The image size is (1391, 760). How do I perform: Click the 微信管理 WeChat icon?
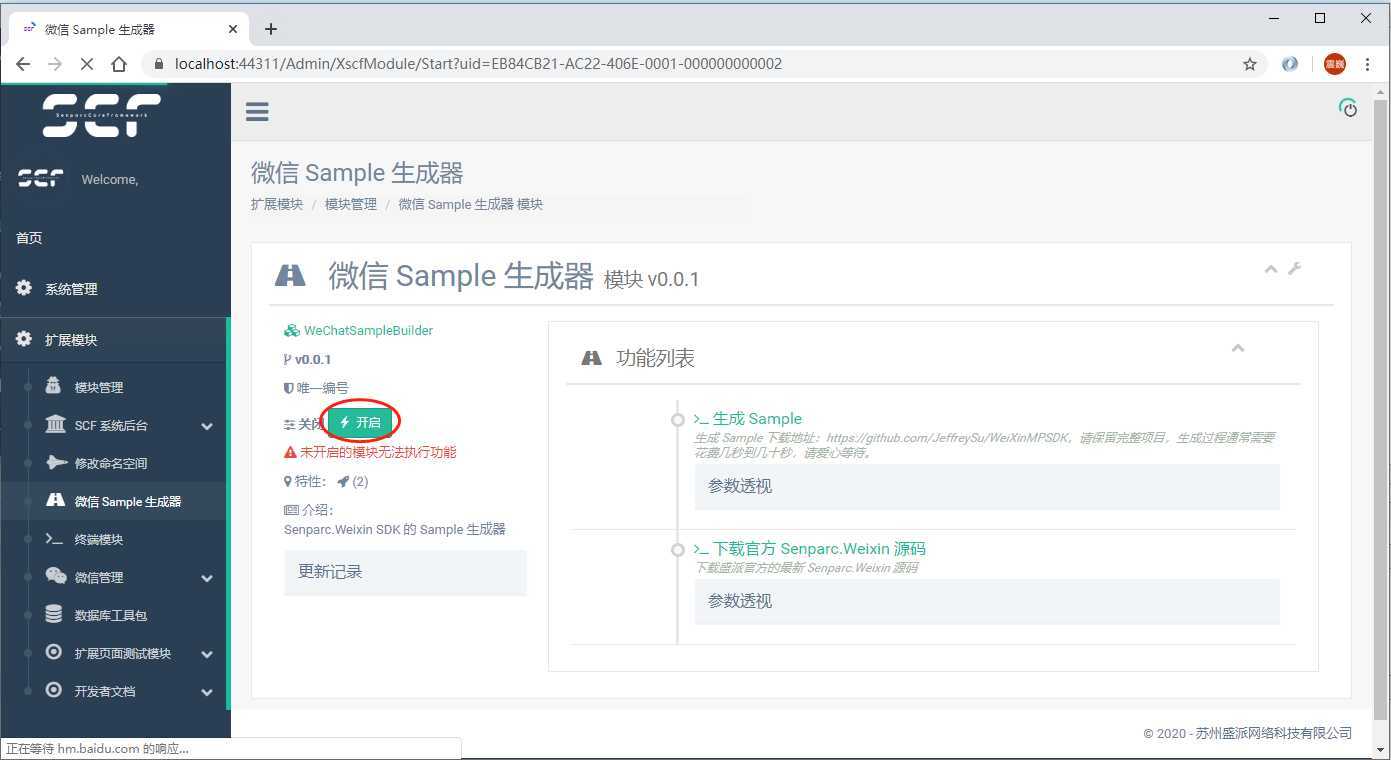coord(56,577)
